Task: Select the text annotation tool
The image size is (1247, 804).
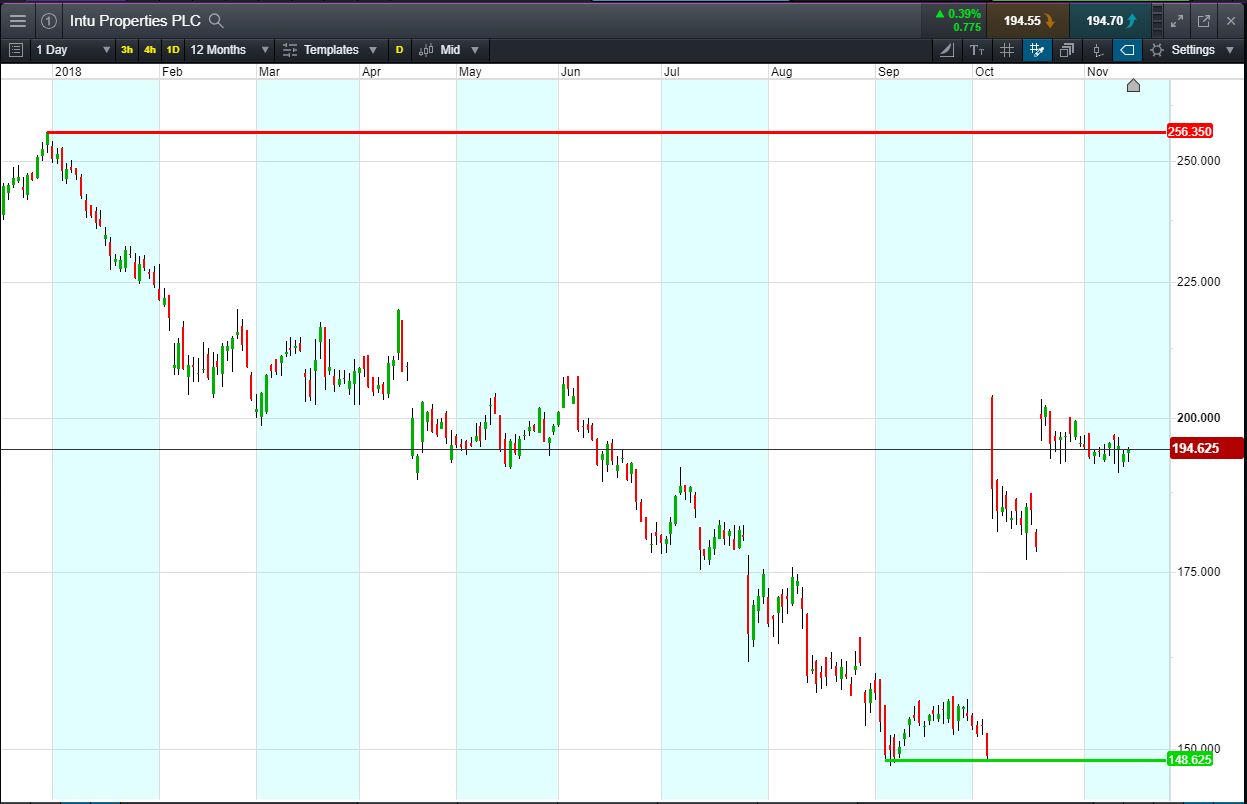Action: point(977,49)
